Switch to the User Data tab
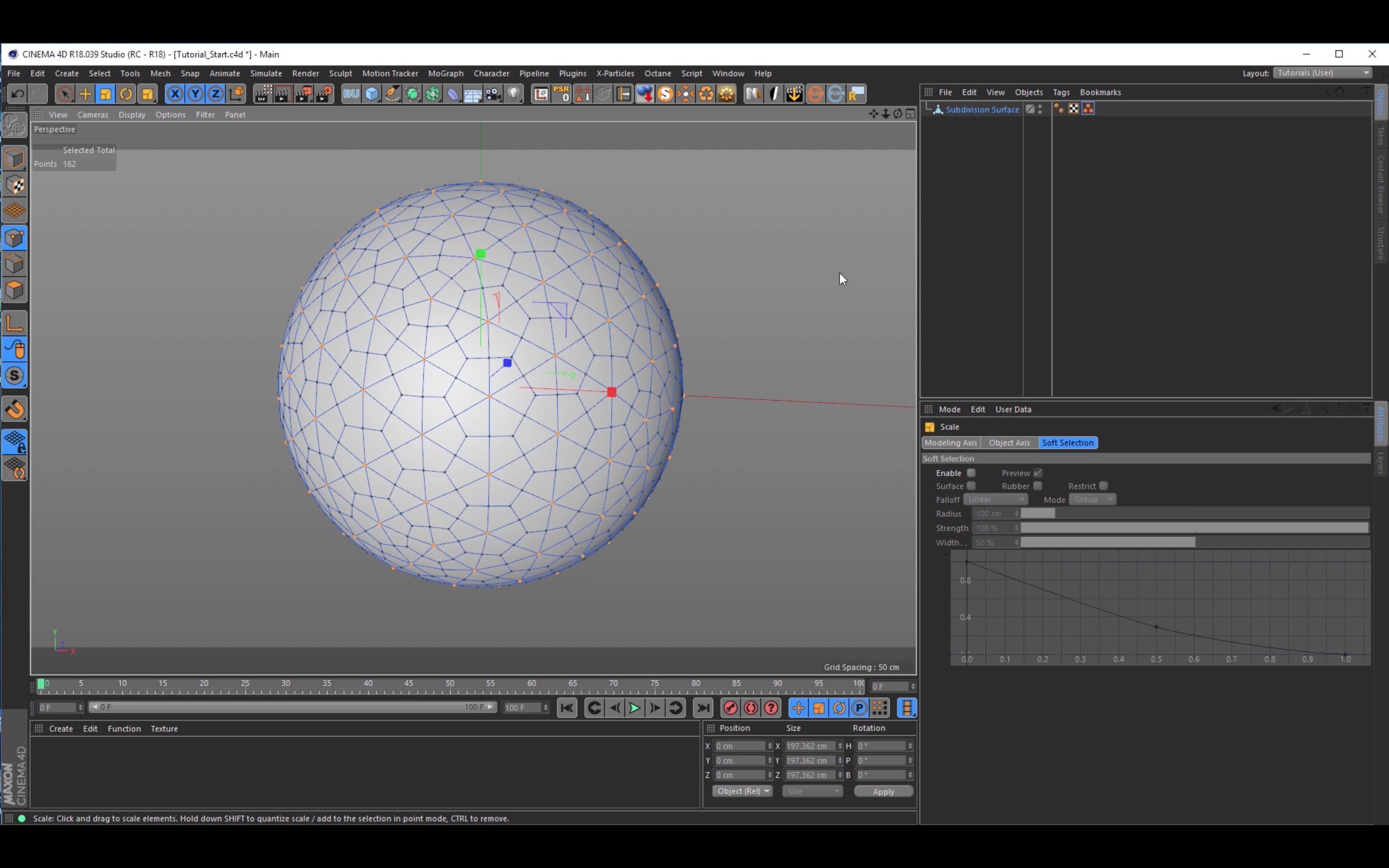Screen dimensions: 1389x868 pos(1013,409)
